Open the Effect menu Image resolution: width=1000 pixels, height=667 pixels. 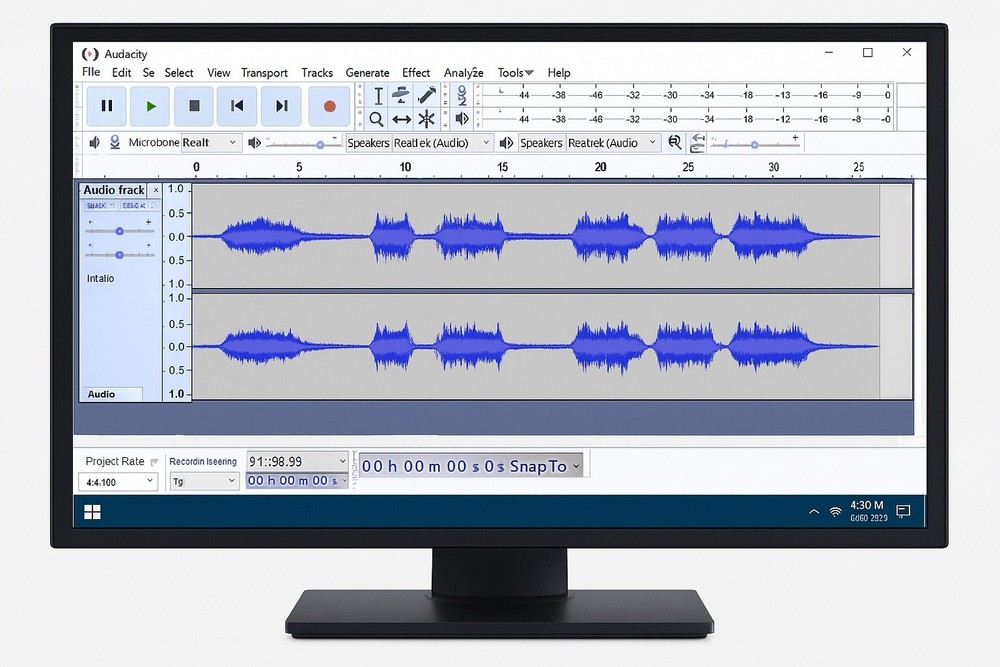coord(416,73)
